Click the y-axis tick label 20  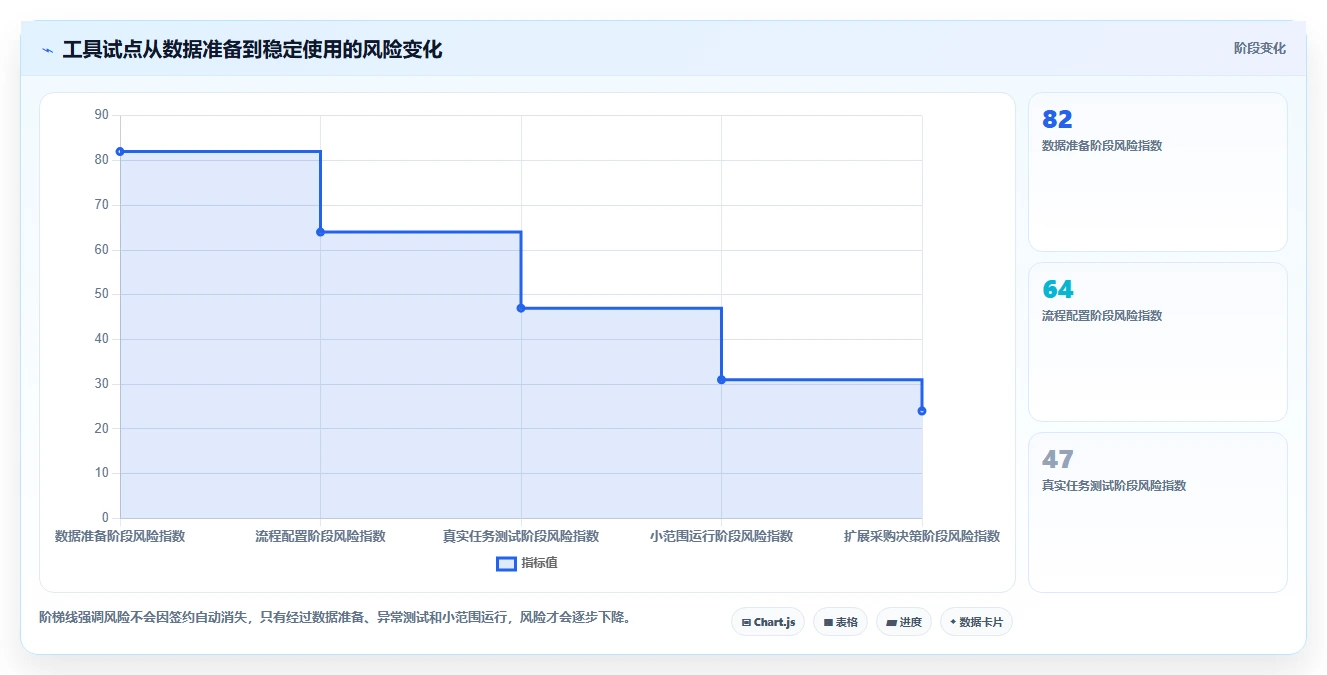(x=101, y=428)
